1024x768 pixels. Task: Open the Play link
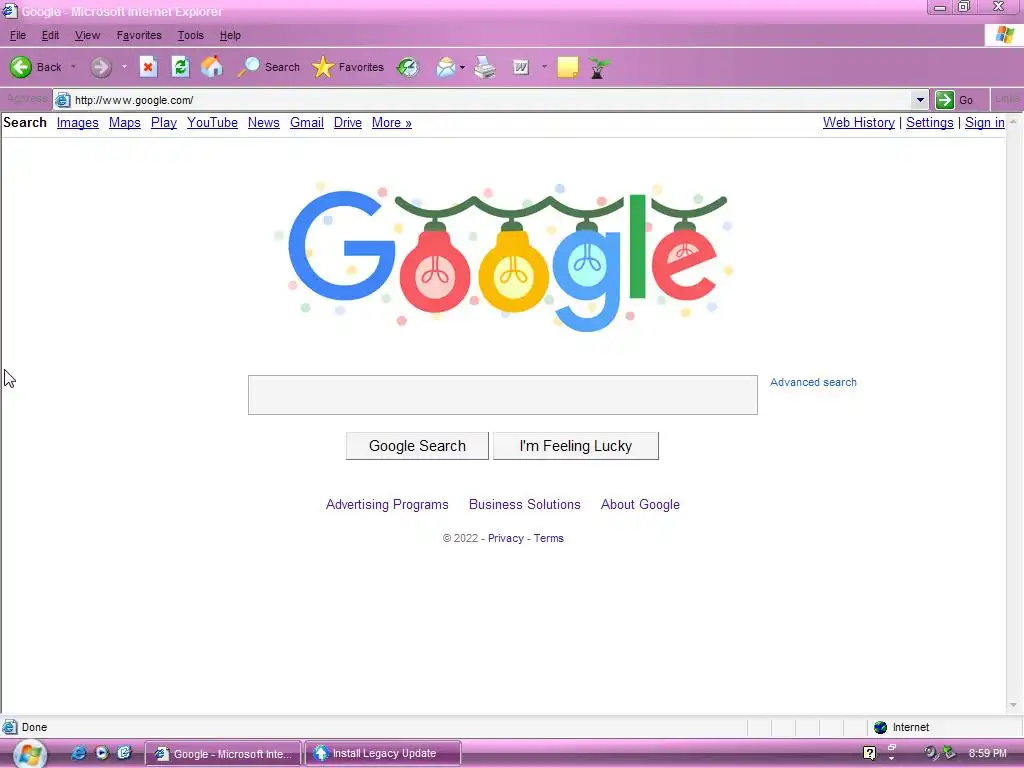coord(164,123)
